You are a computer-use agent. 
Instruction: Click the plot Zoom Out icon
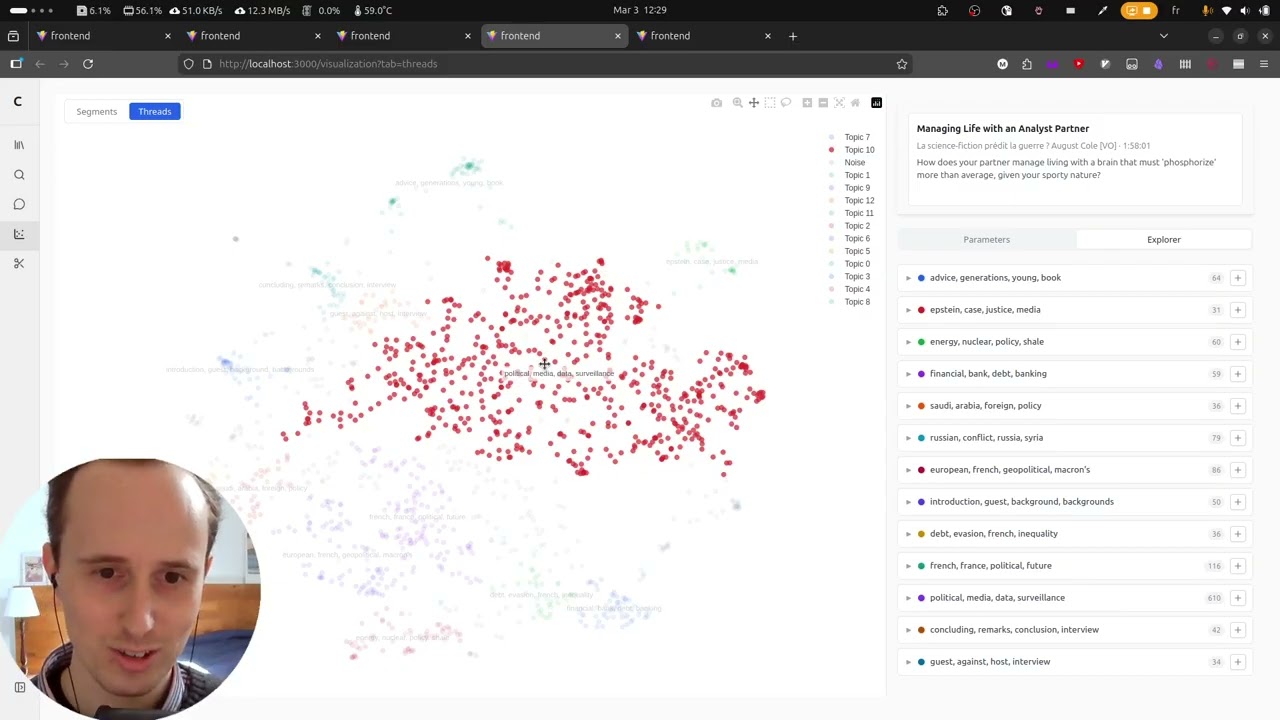tap(823, 103)
